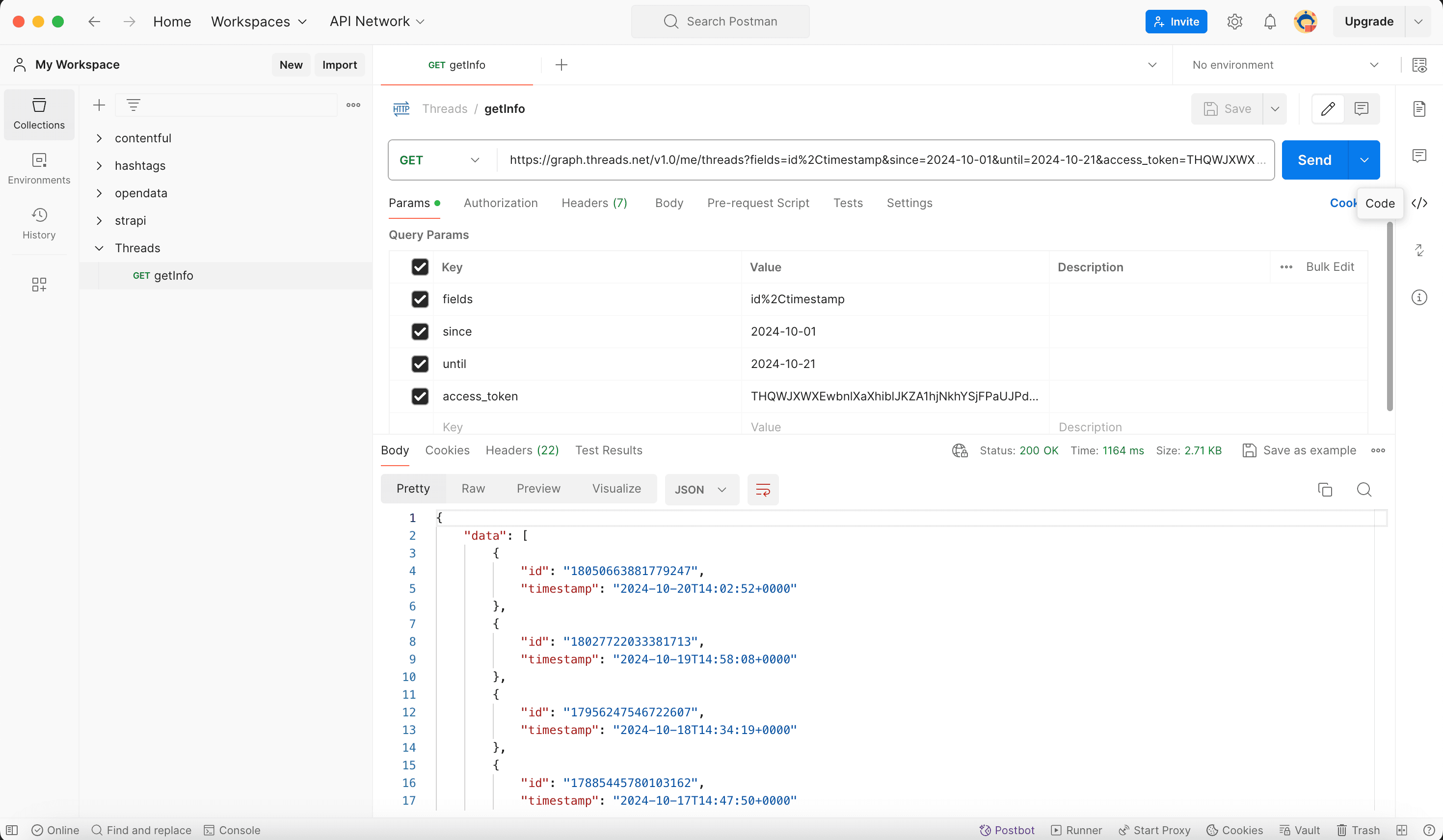This screenshot has height=840, width=1443.
Task: Switch to the Raw response view
Action: (x=472, y=488)
